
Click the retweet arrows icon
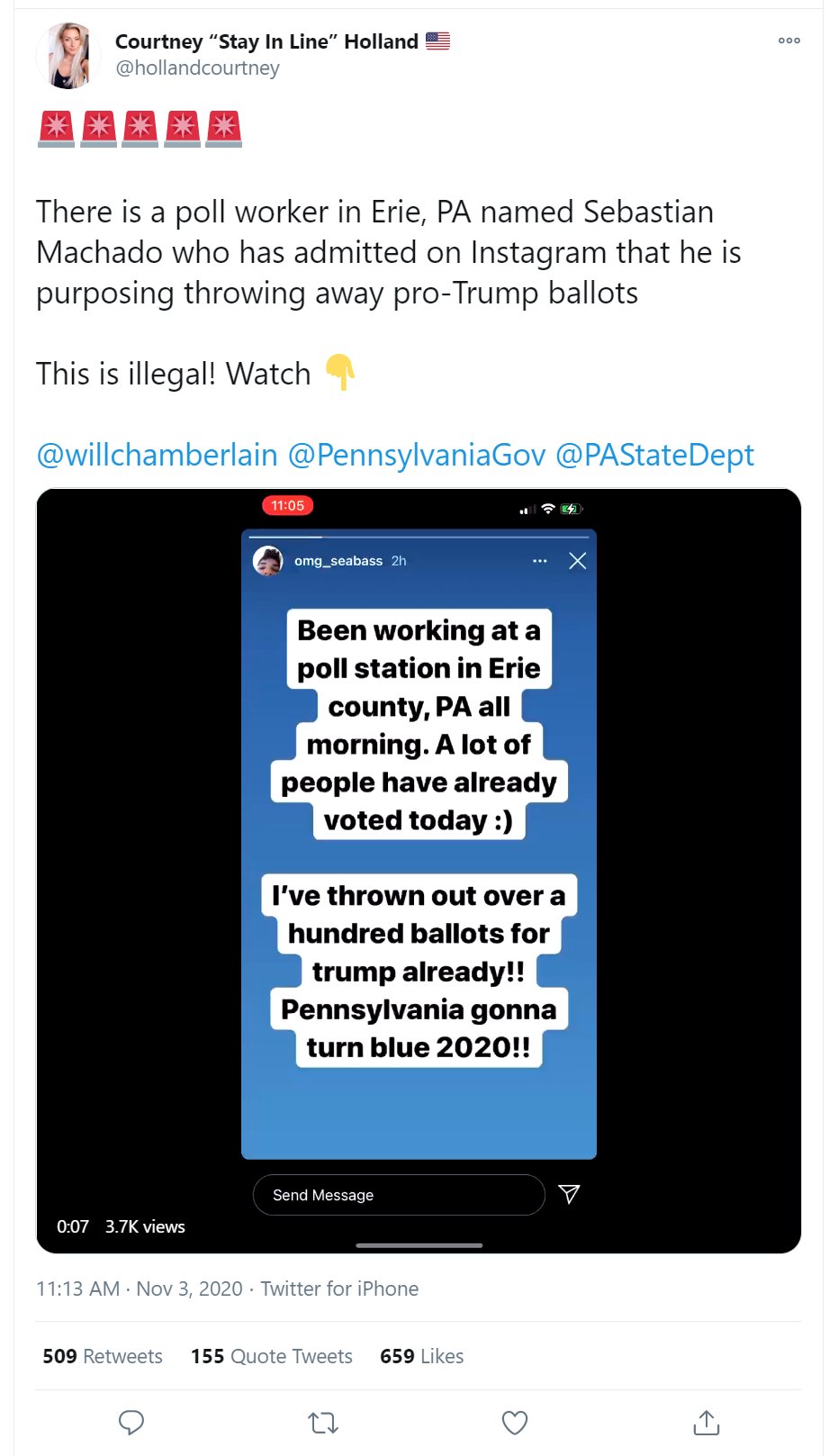click(x=322, y=1422)
